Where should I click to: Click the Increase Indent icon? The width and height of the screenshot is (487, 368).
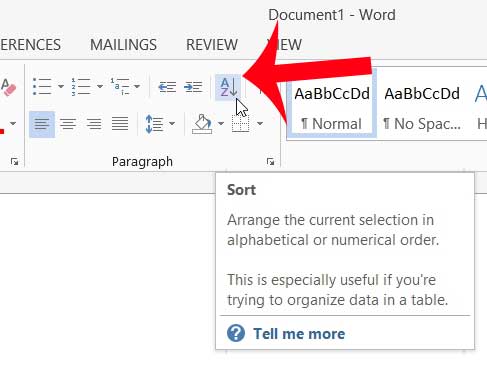click(193, 87)
